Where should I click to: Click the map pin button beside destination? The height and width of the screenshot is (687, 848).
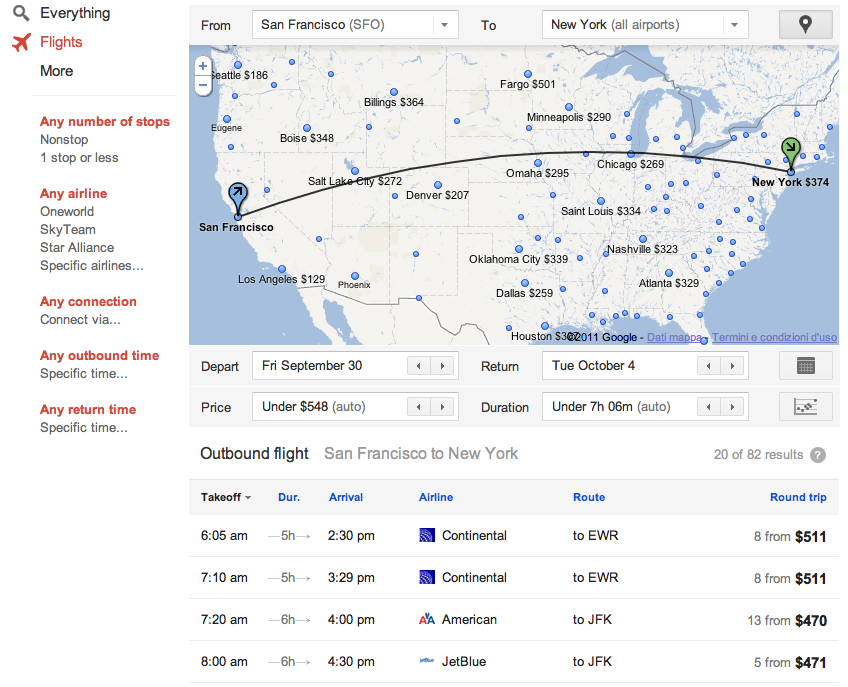click(x=805, y=25)
